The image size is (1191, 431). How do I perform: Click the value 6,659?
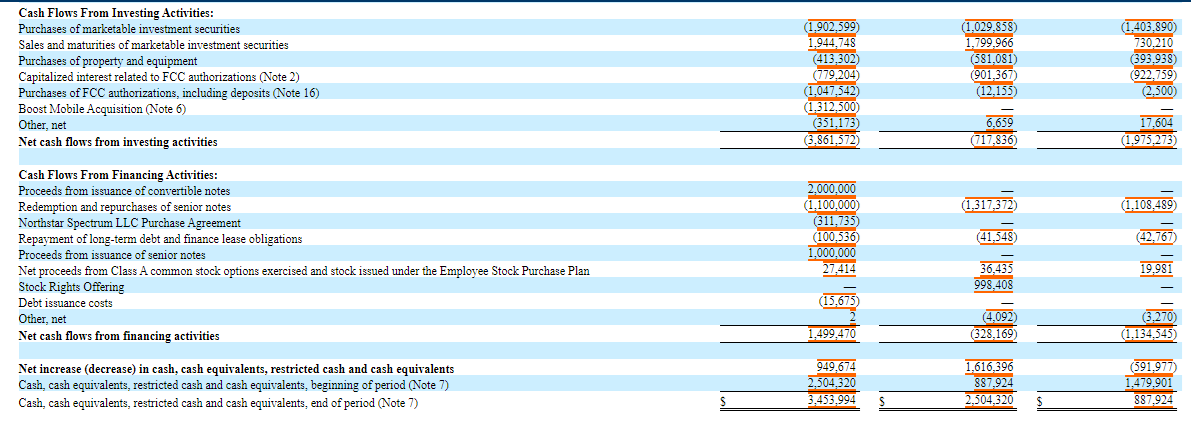pyautogui.click(x=998, y=125)
